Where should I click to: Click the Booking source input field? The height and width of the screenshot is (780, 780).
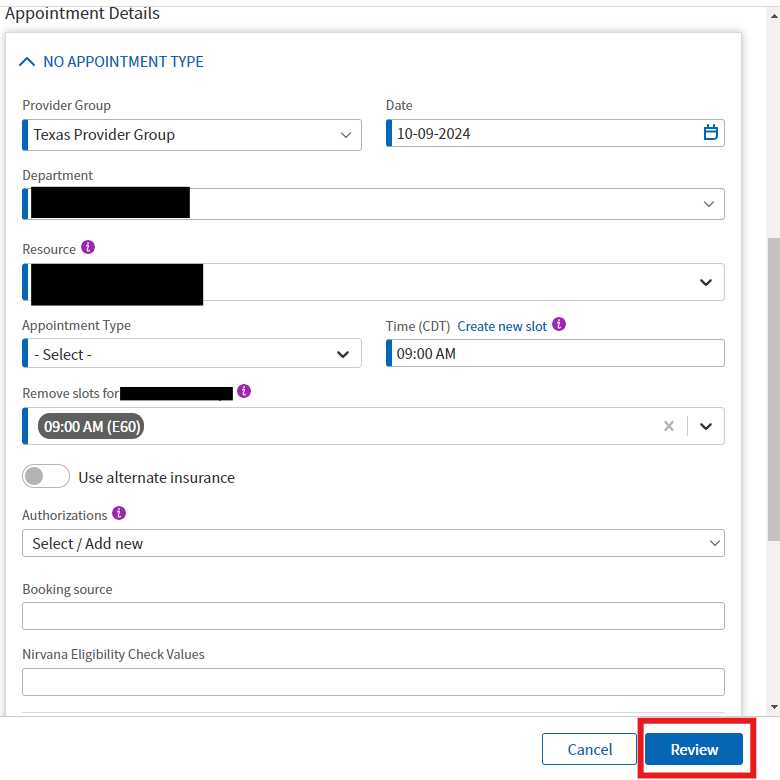tap(373, 616)
